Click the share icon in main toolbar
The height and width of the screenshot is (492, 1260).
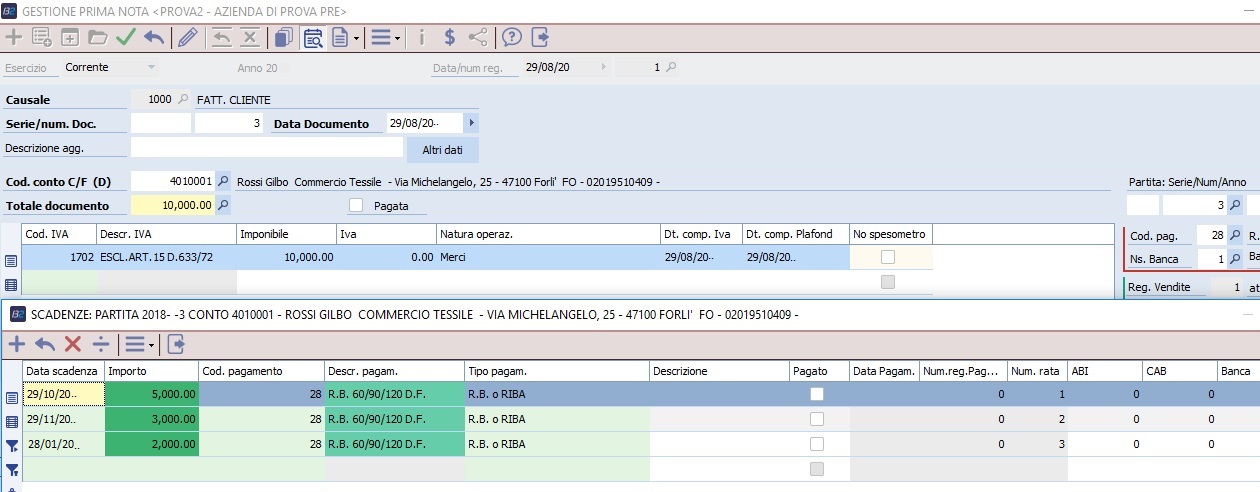(x=478, y=38)
